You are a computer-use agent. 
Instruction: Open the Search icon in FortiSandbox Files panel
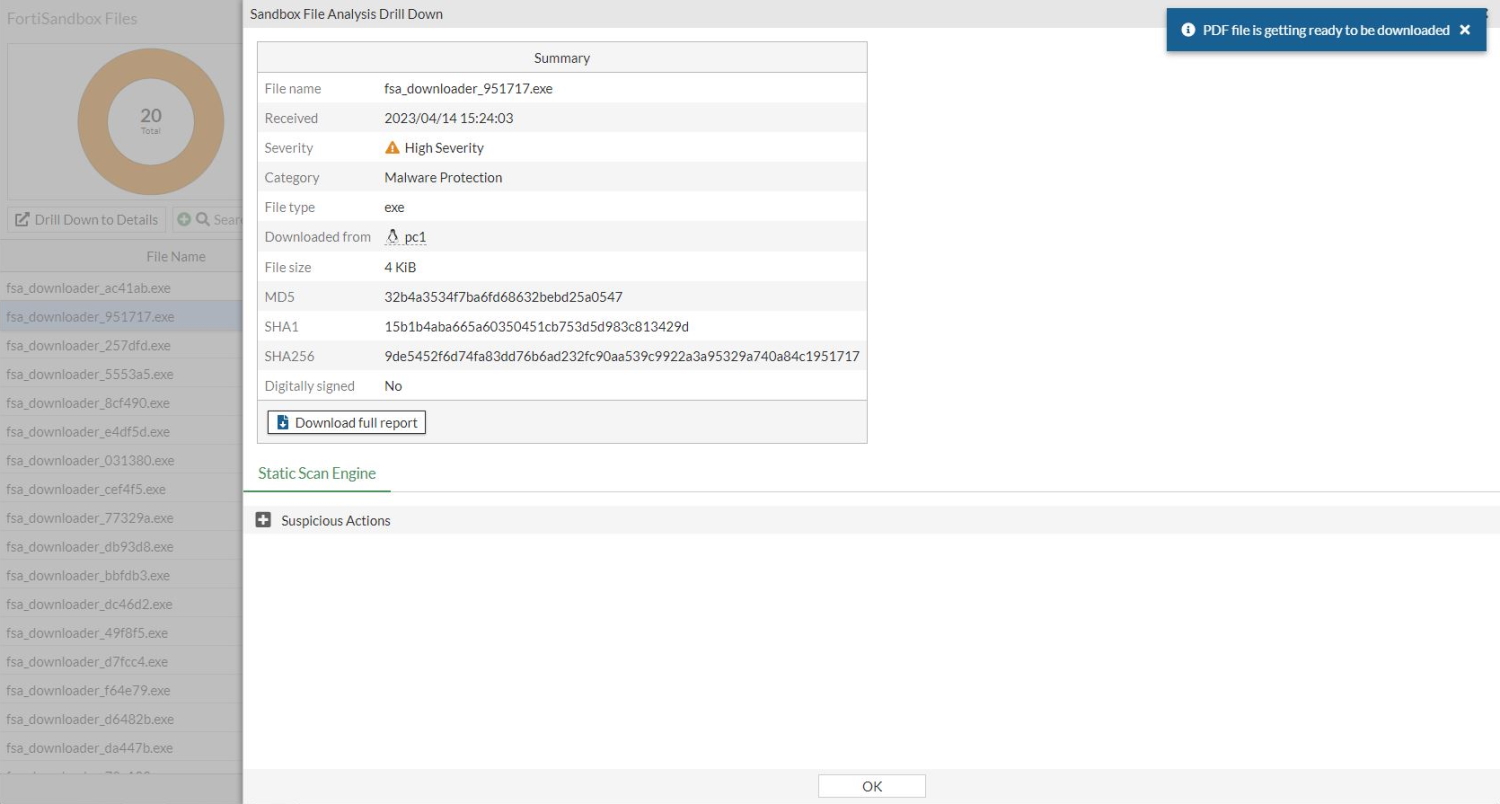point(201,219)
